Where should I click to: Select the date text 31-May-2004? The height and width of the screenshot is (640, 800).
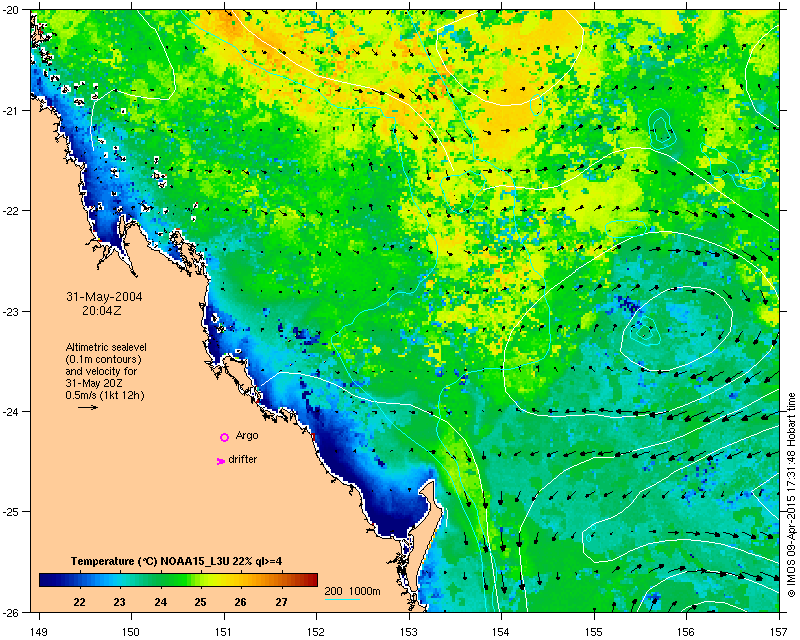click(x=104, y=297)
